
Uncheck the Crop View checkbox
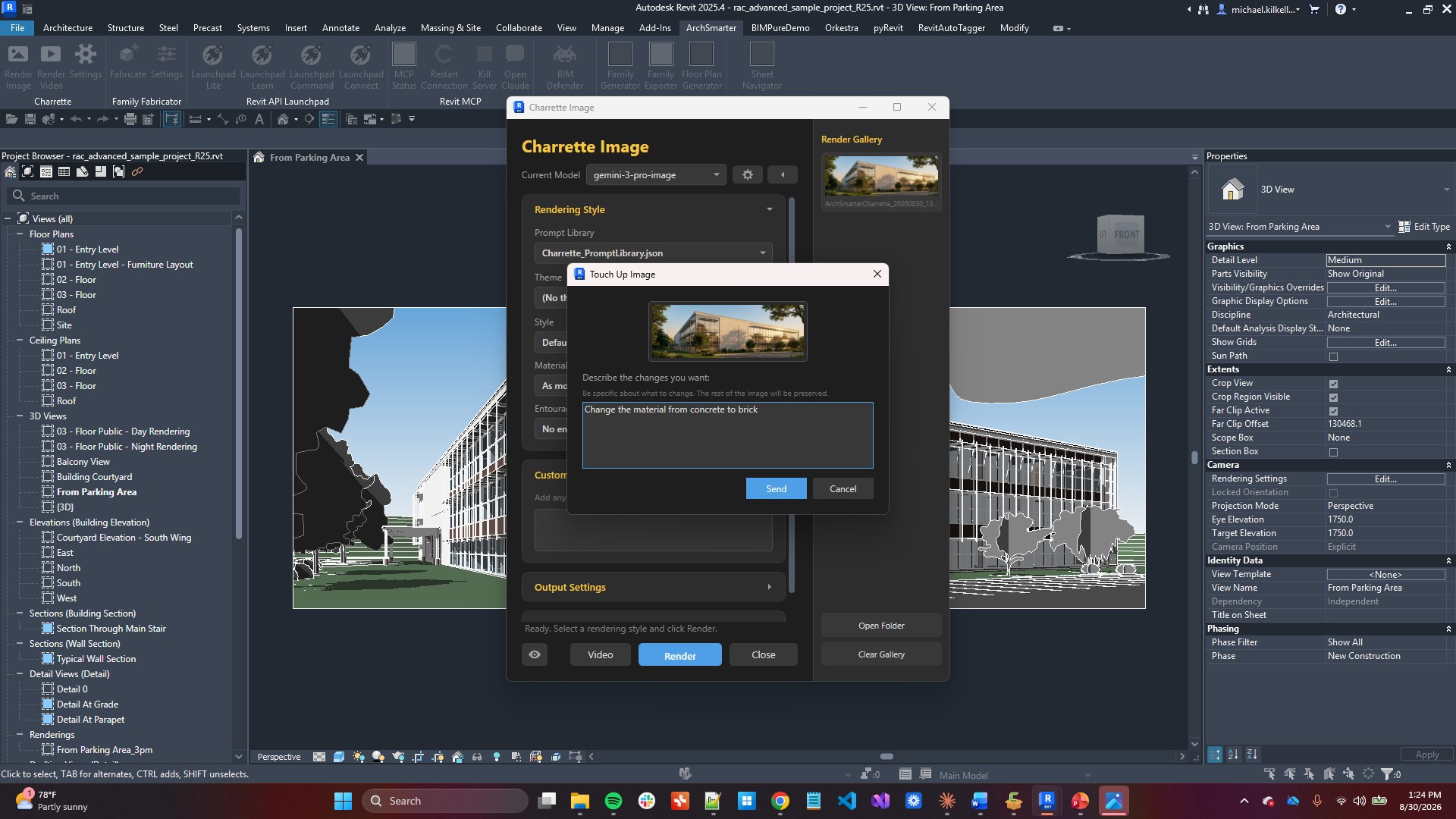coord(1333,384)
